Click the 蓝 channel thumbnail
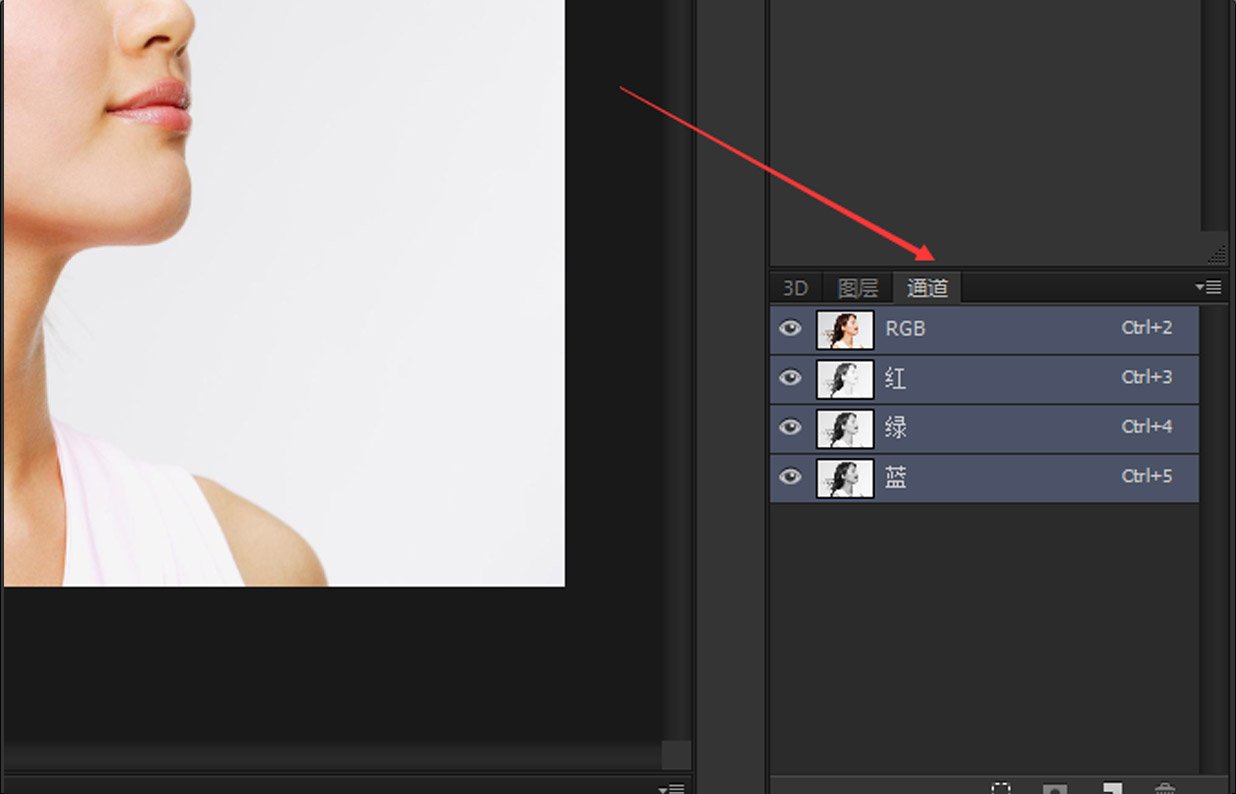Screen dimensions: 1236x794 pos(845,478)
